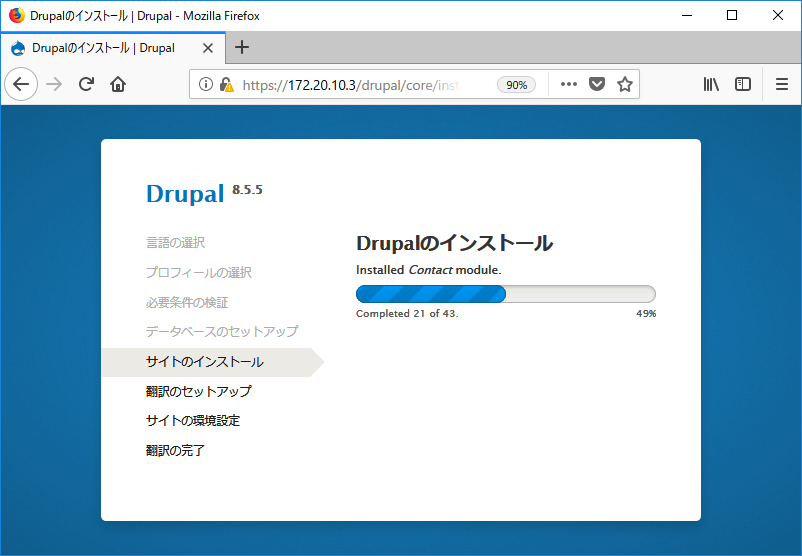
Task: Open a new tab with plus button
Action: [241, 48]
